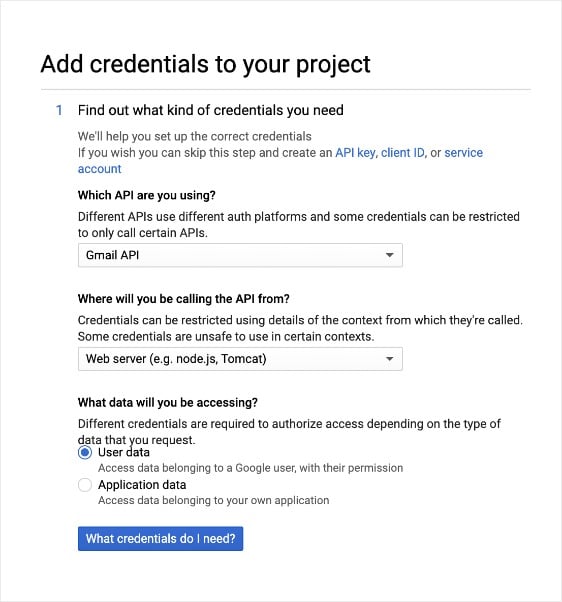Open the client ID link
This screenshot has height=602, width=562.
coord(403,153)
